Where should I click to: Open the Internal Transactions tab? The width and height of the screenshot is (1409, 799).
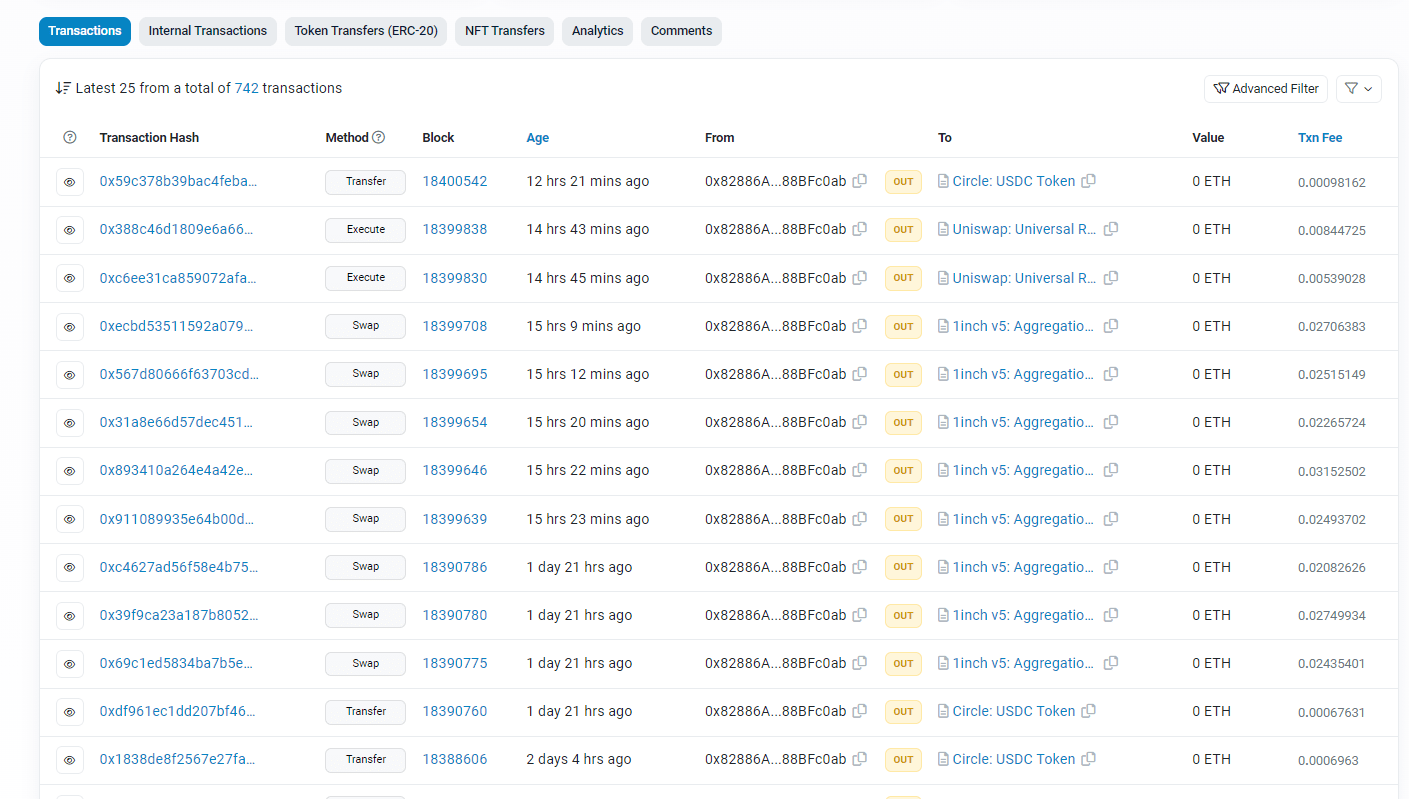pyautogui.click(x=208, y=31)
